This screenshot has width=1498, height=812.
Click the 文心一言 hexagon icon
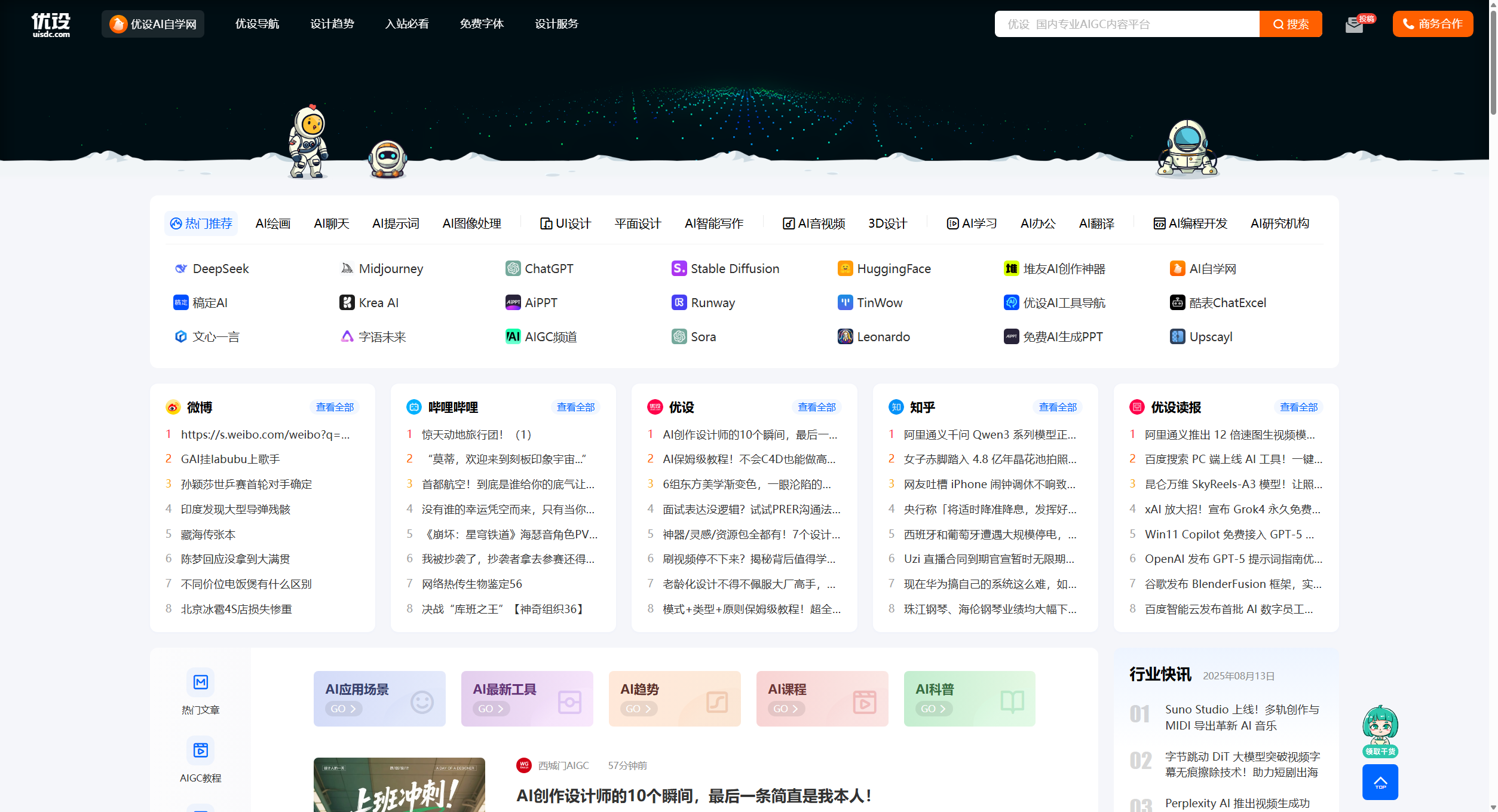pos(180,337)
